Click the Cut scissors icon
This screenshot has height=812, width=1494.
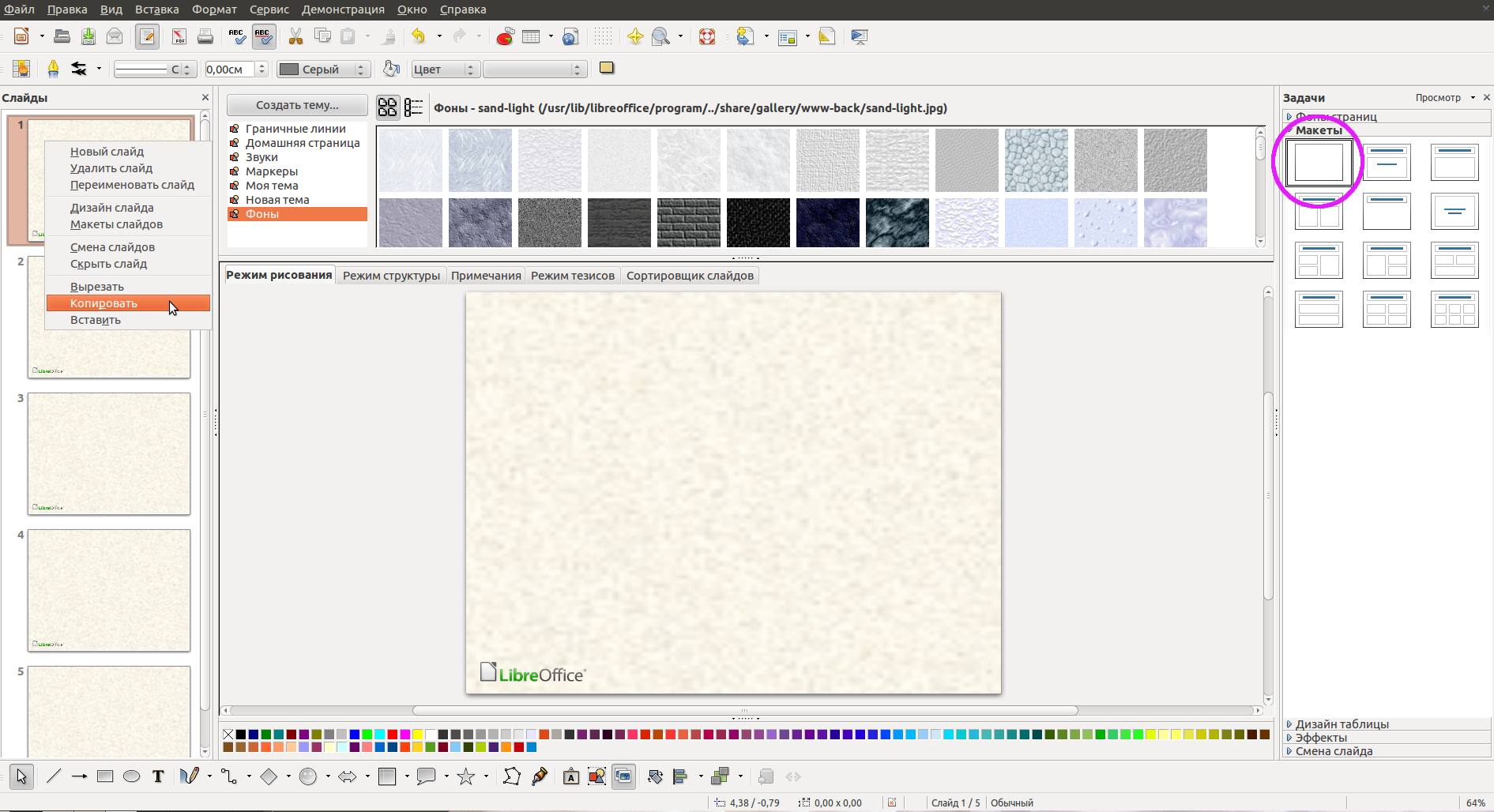pyautogui.click(x=295, y=36)
